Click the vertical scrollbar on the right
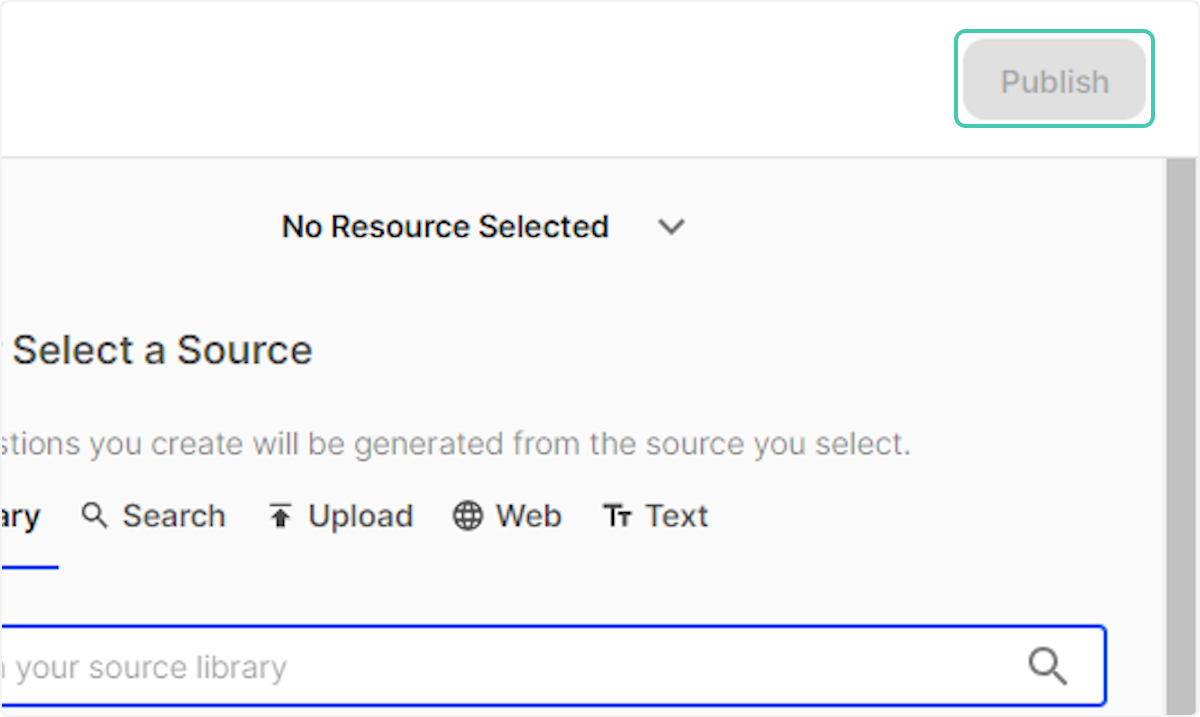Viewport: 1200px width, 717px height. pyautogui.click(x=1180, y=430)
